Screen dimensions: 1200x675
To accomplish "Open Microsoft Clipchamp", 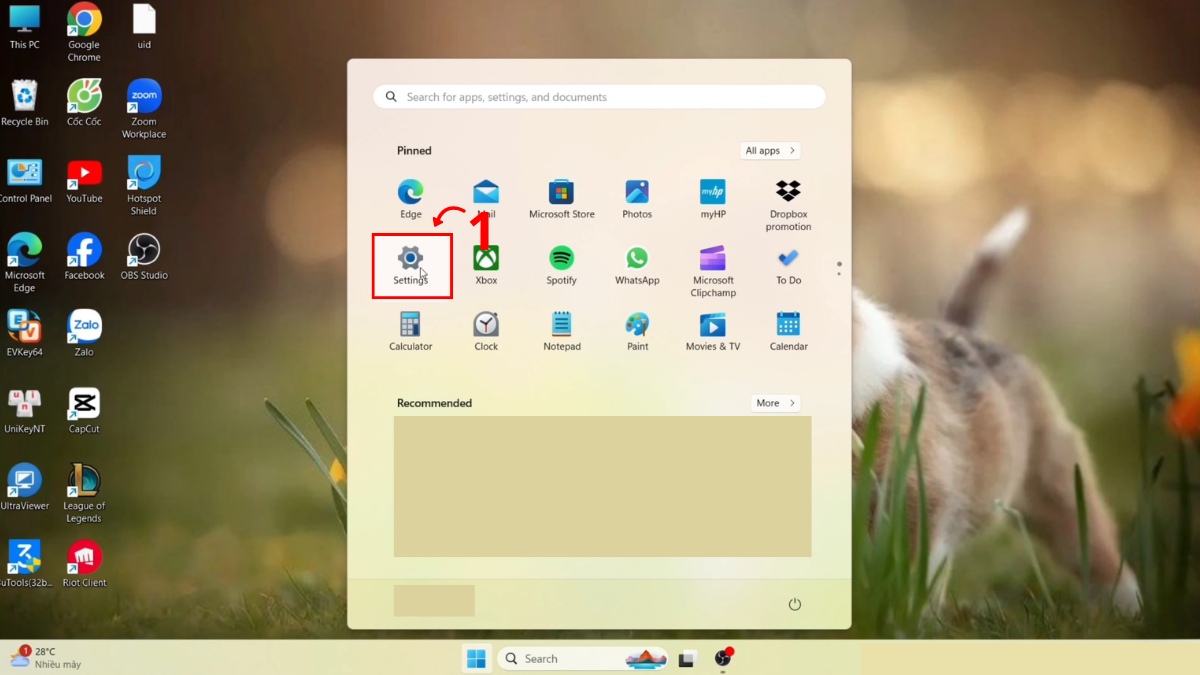I will click(x=713, y=271).
